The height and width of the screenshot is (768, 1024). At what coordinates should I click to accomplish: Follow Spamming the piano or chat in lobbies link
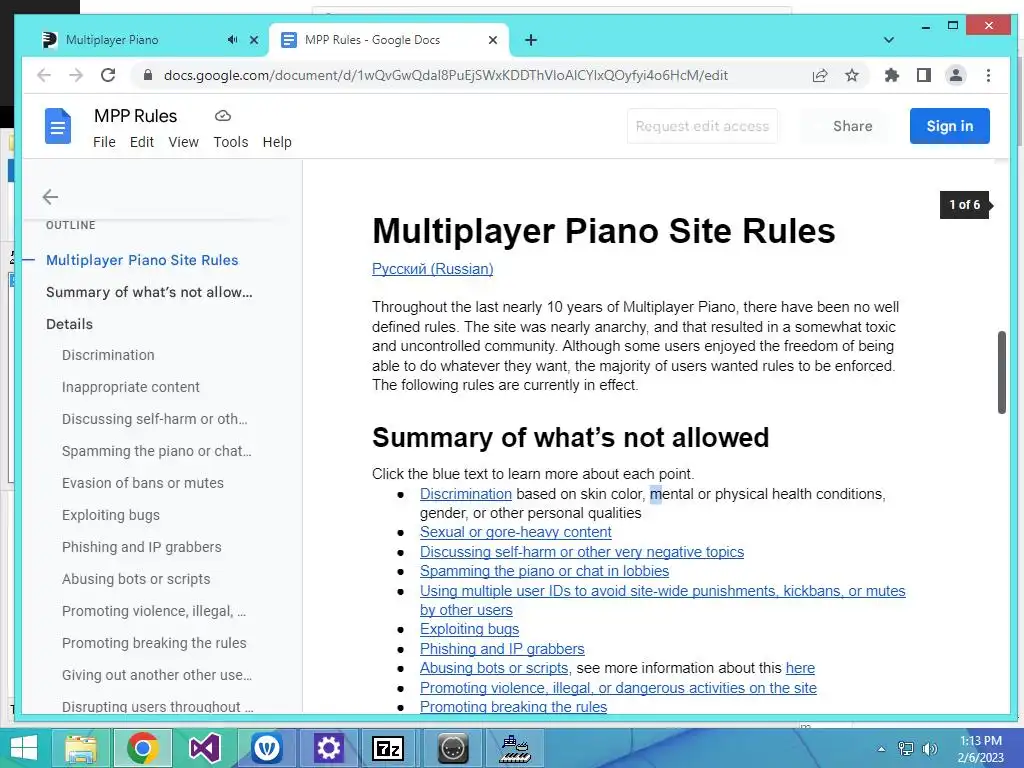[x=544, y=571]
